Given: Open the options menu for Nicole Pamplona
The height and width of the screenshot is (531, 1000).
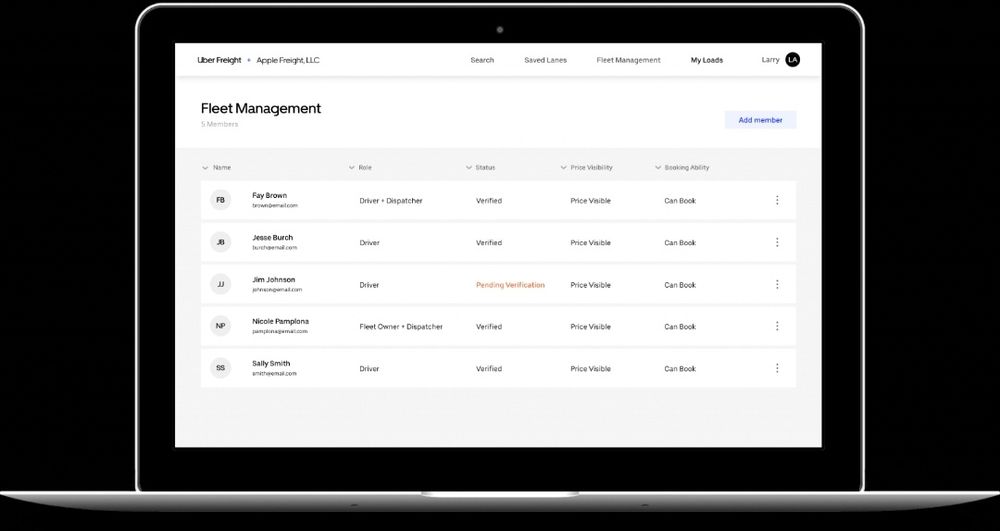Looking at the screenshot, I should (x=777, y=326).
